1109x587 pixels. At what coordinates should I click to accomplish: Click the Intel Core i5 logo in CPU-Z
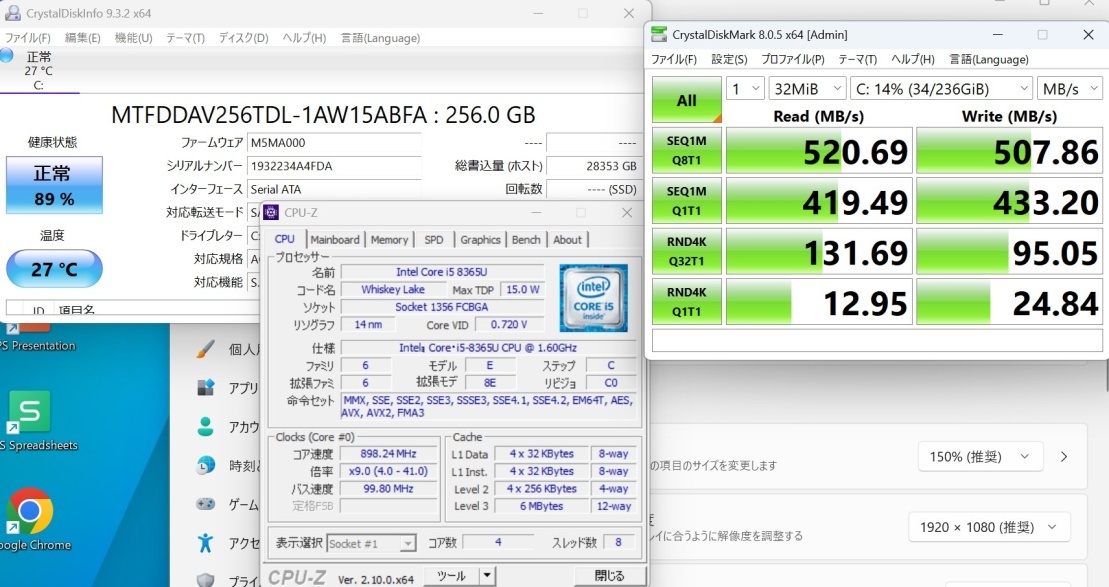pos(593,298)
